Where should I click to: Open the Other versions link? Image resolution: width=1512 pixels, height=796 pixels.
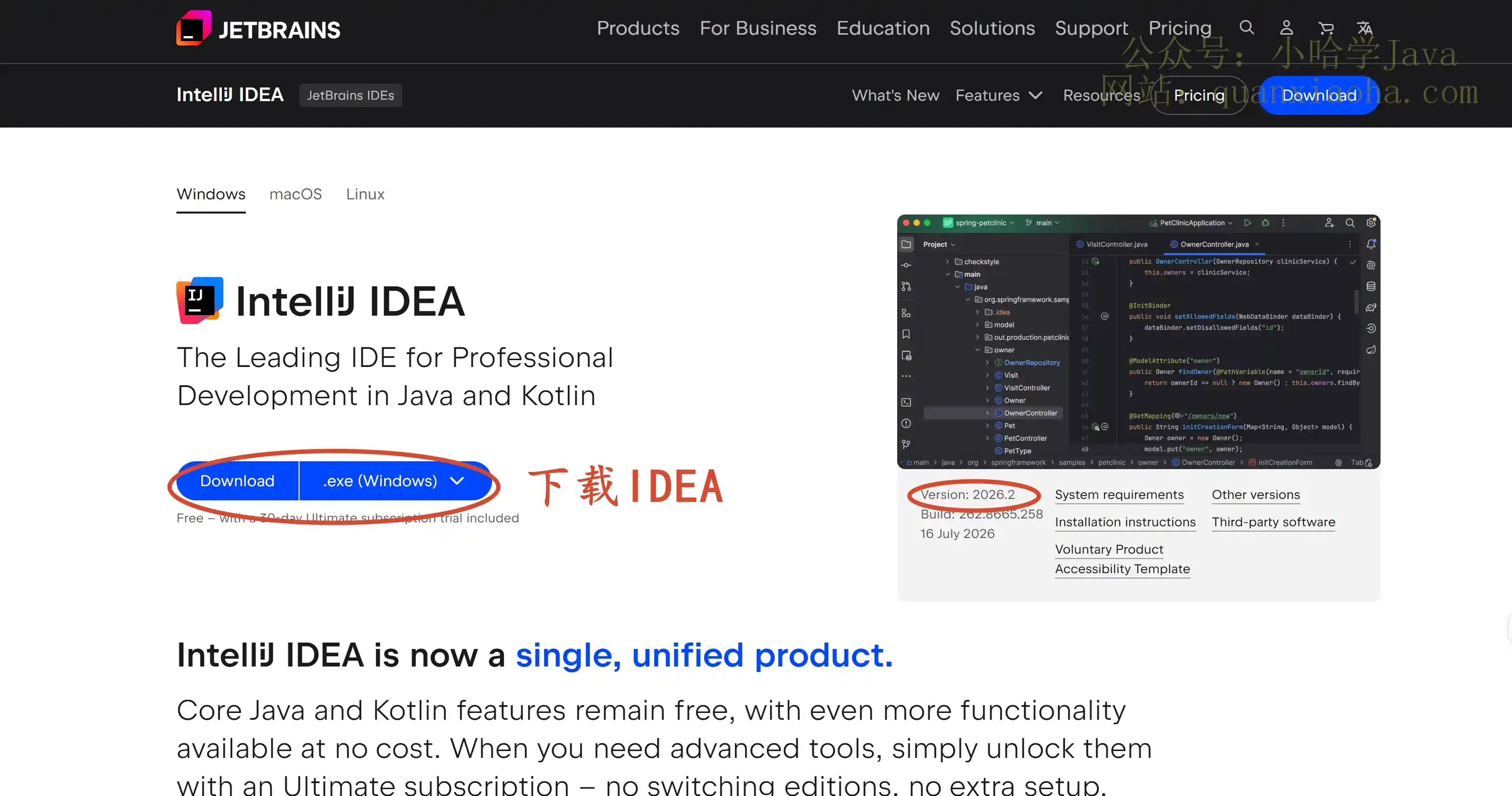(x=1255, y=495)
